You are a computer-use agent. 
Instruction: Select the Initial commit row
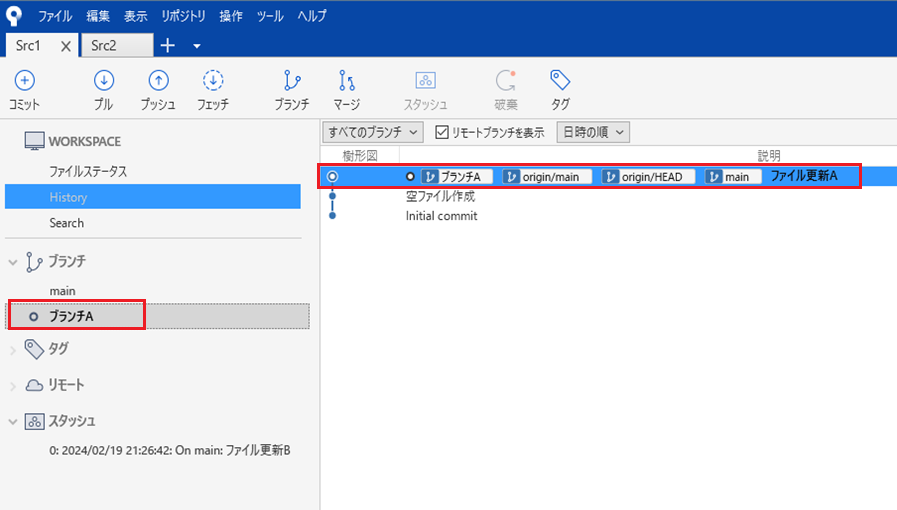(442, 216)
